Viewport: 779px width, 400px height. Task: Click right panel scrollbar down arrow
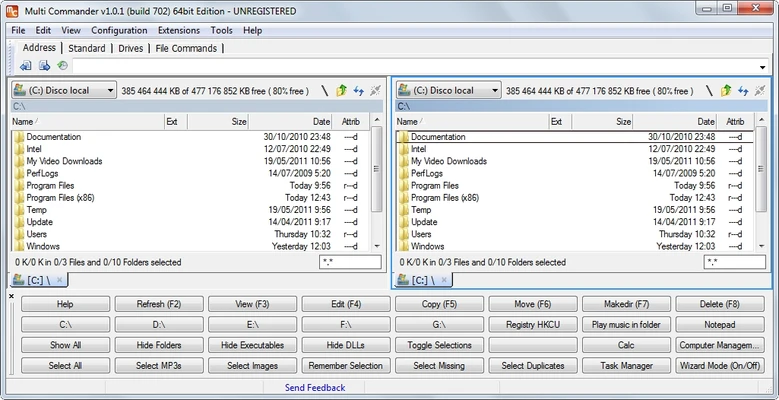point(761,246)
